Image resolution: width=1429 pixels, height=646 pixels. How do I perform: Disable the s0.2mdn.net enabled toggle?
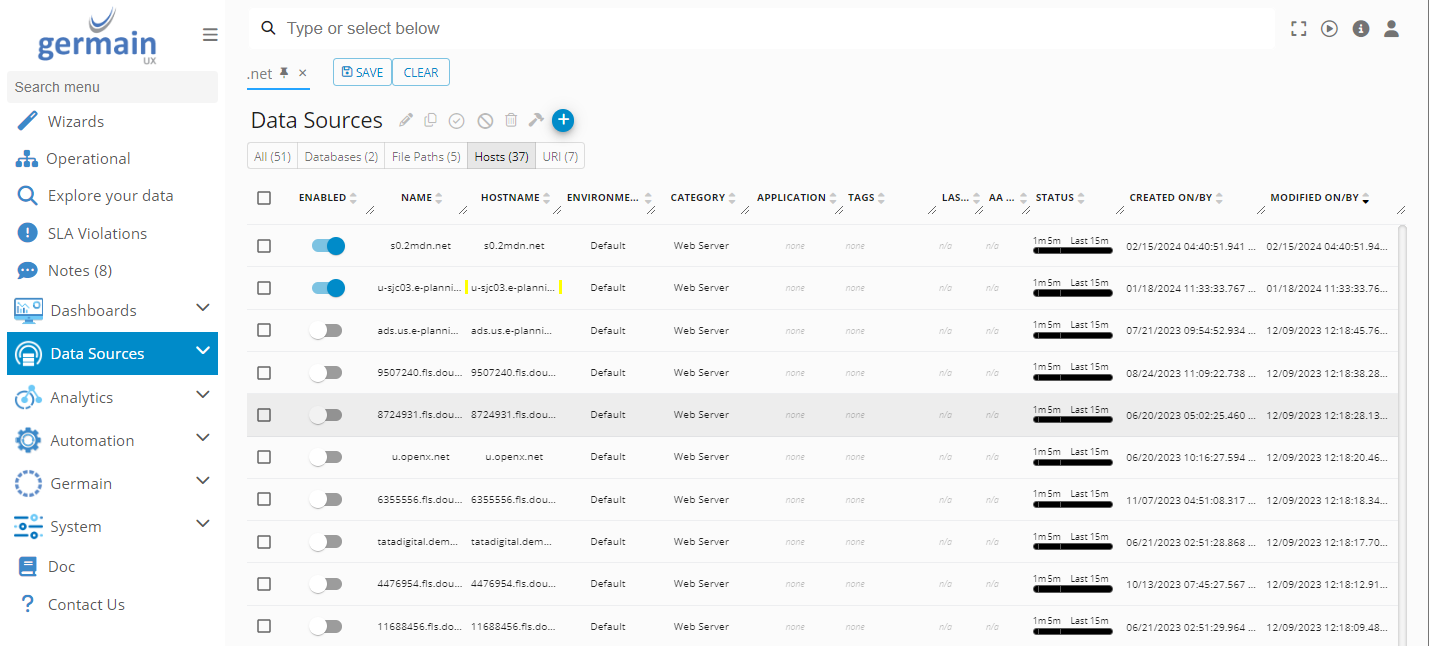point(327,246)
